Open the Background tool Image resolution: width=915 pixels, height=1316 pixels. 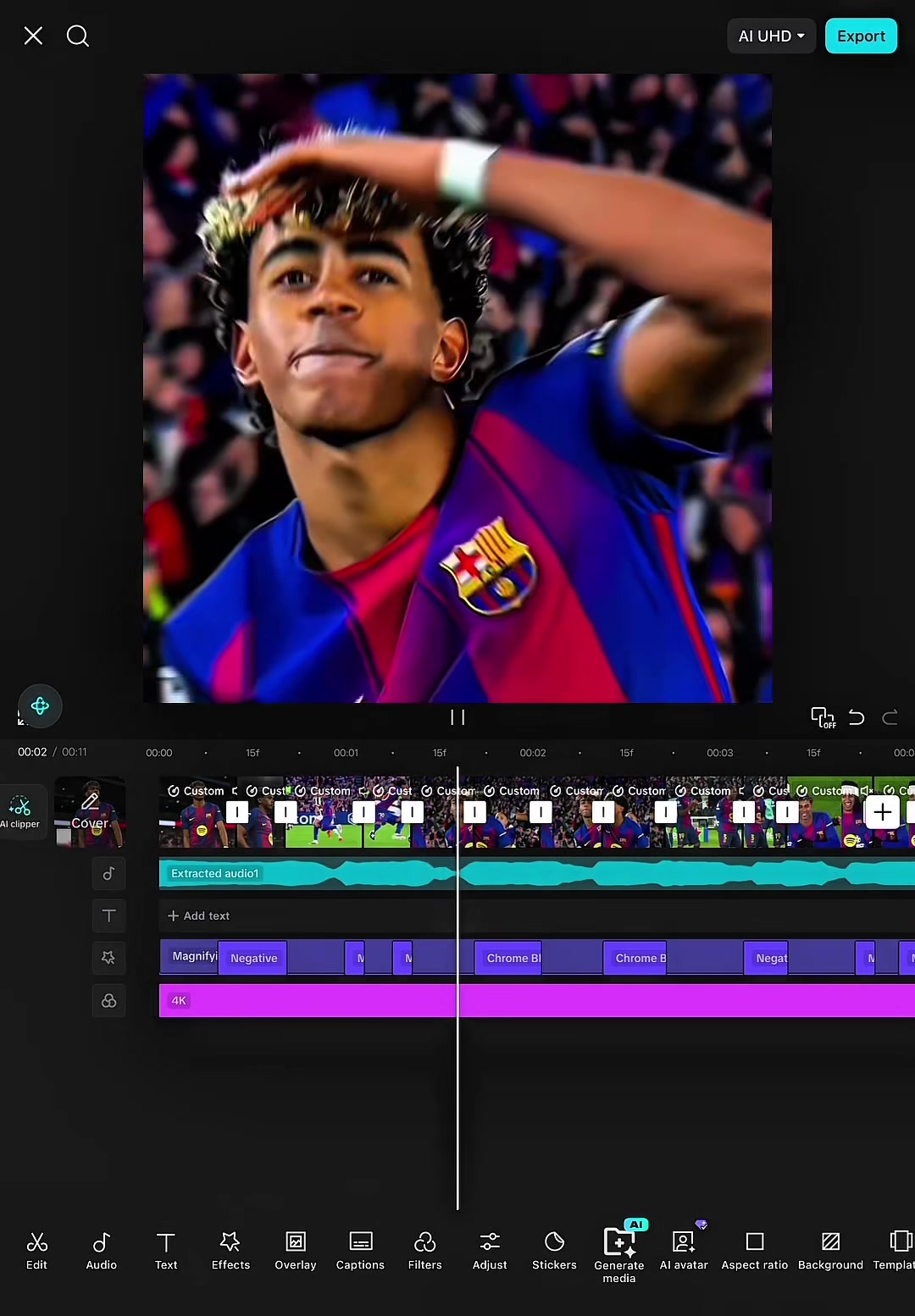[830, 1251]
